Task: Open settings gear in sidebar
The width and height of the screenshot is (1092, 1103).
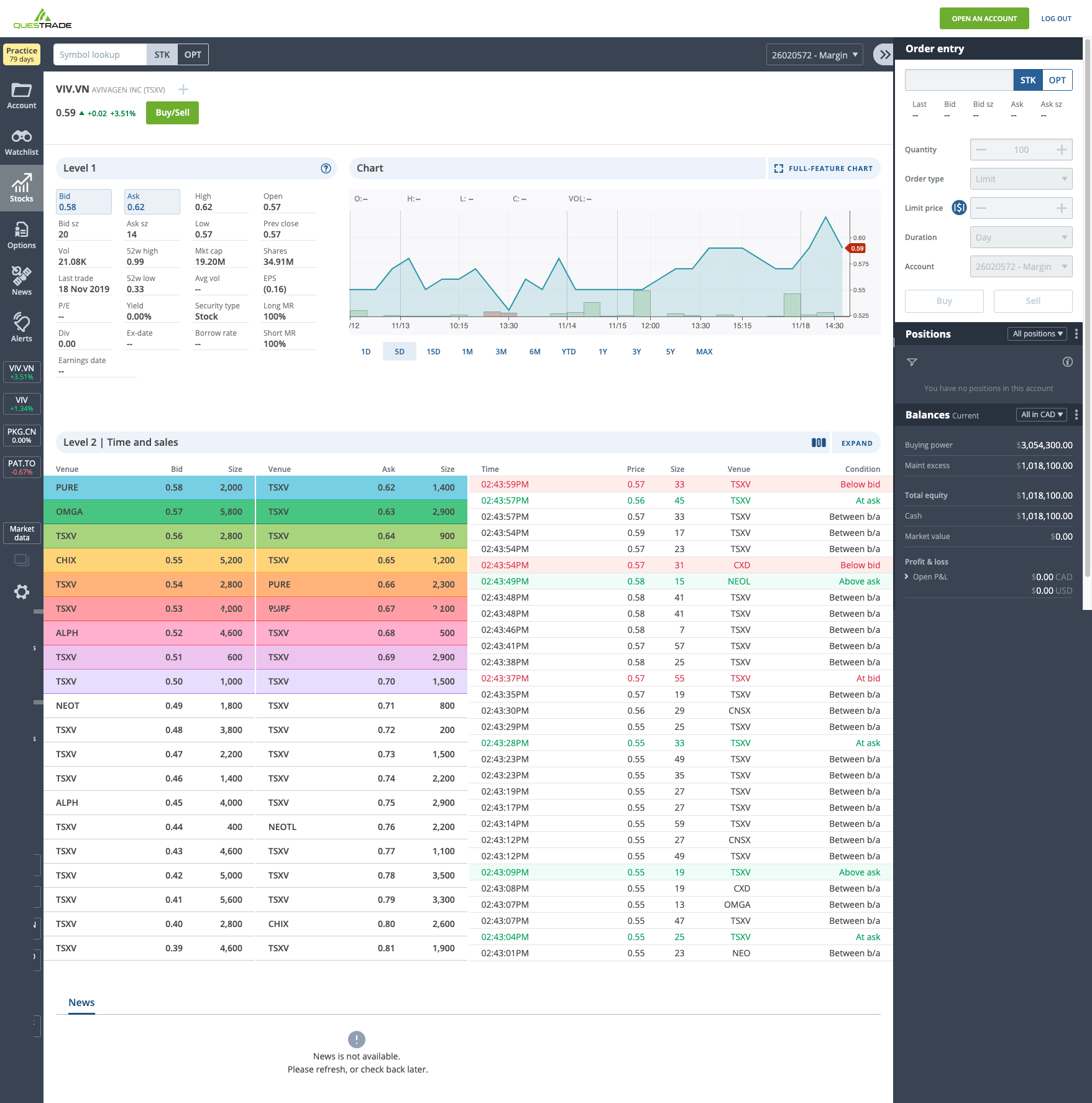Action: tap(22, 591)
